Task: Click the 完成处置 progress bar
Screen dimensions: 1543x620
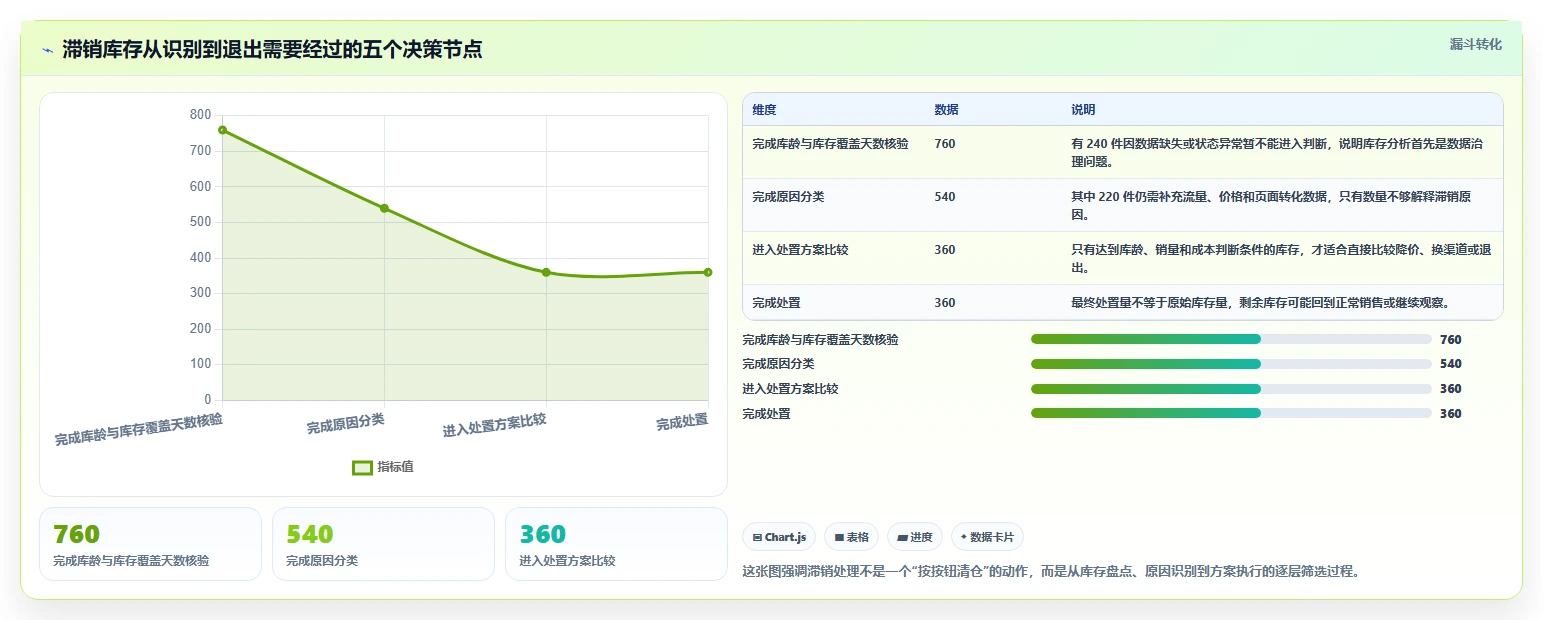Action: [x=1231, y=413]
